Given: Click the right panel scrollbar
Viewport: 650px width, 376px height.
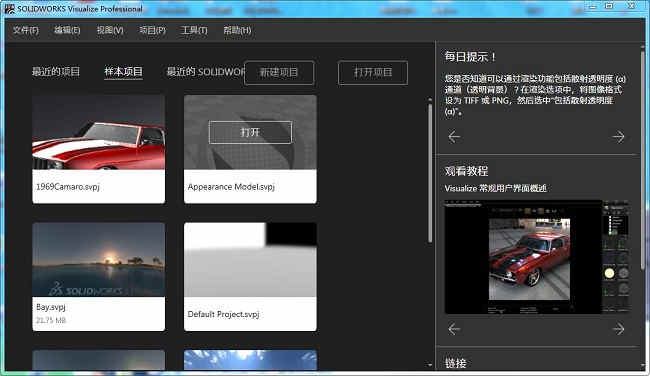Looking at the screenshot, I should click(x=643, y=160).
